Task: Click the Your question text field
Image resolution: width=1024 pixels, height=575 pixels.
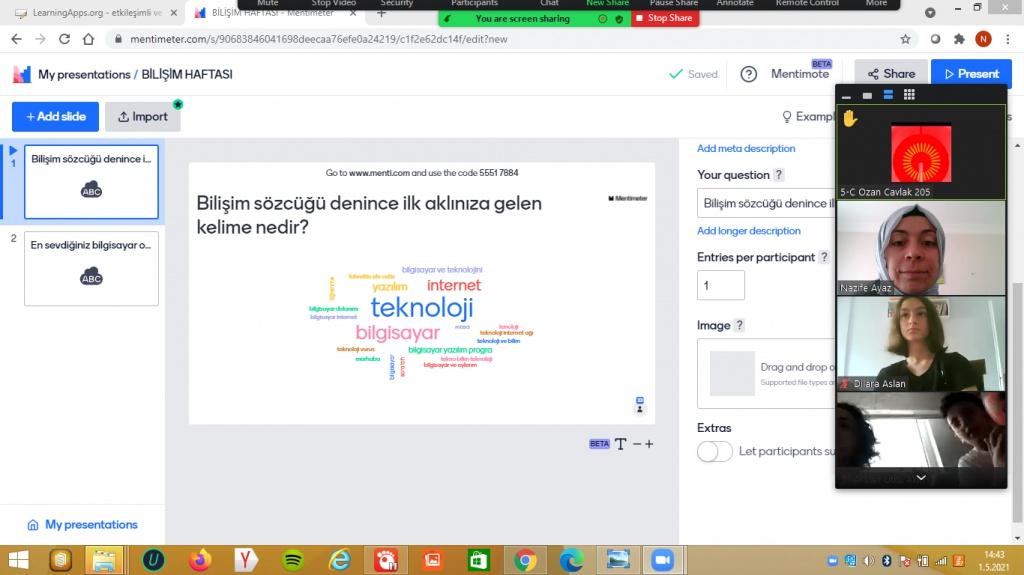Action: click(x=766, y=203)
